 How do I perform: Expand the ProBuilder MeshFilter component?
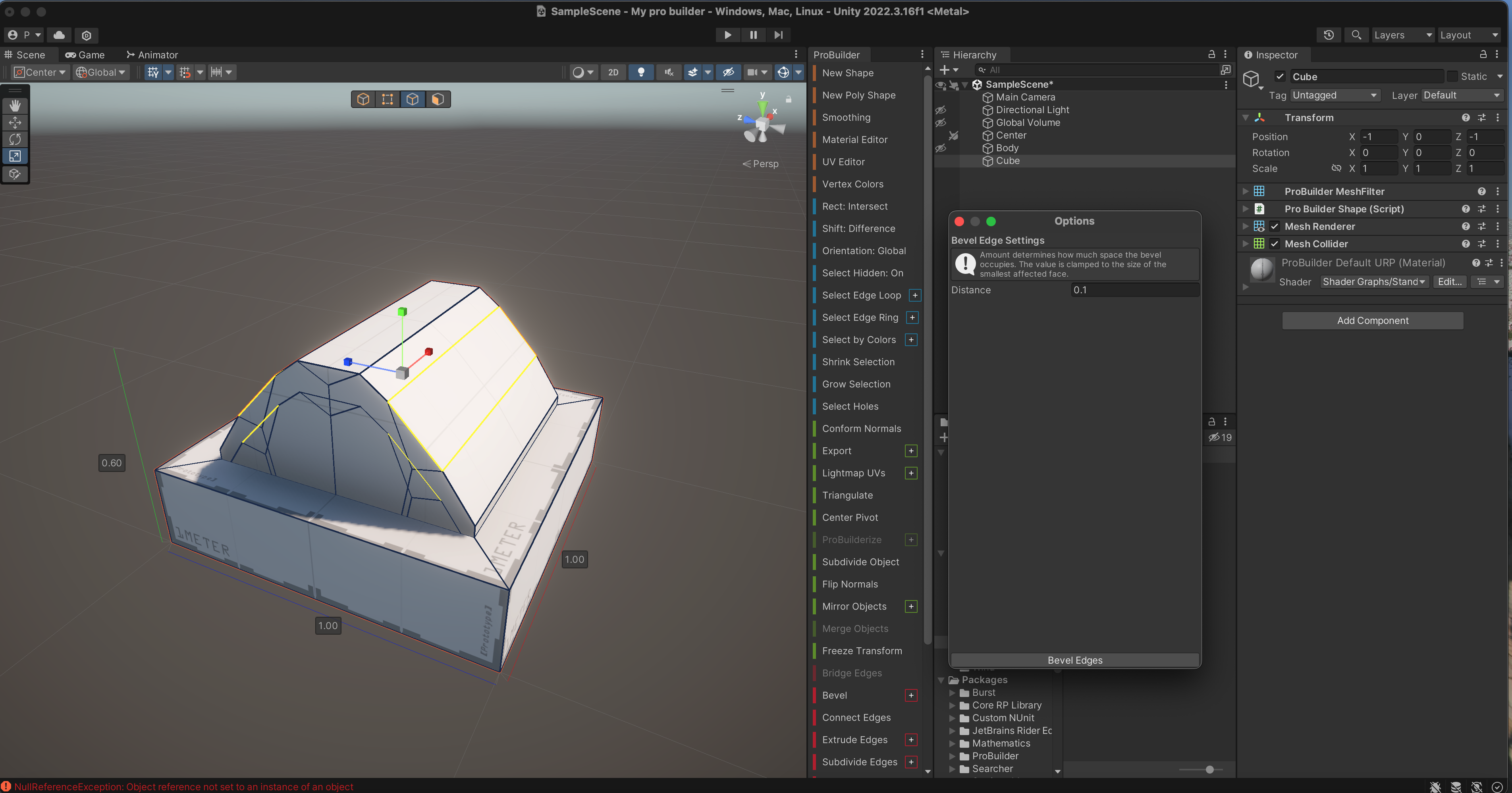1245,191
